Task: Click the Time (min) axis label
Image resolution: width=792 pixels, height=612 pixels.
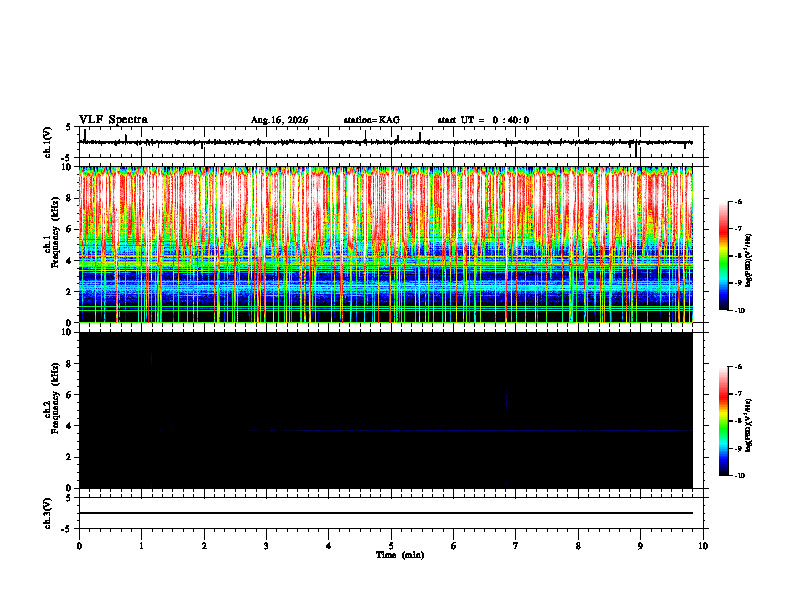Action: tap(400, 555)
